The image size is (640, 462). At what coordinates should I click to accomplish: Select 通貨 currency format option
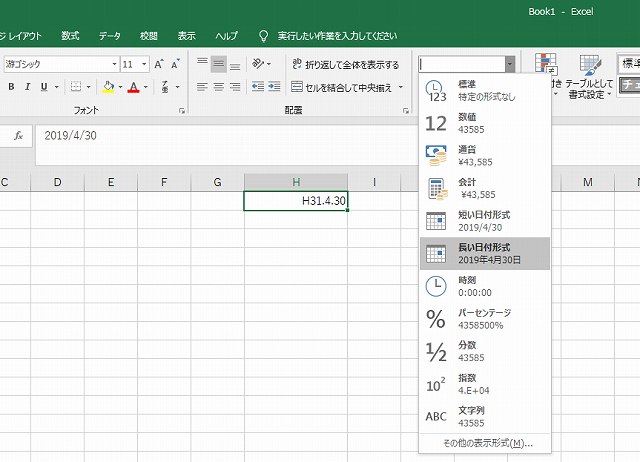point(485,156)
